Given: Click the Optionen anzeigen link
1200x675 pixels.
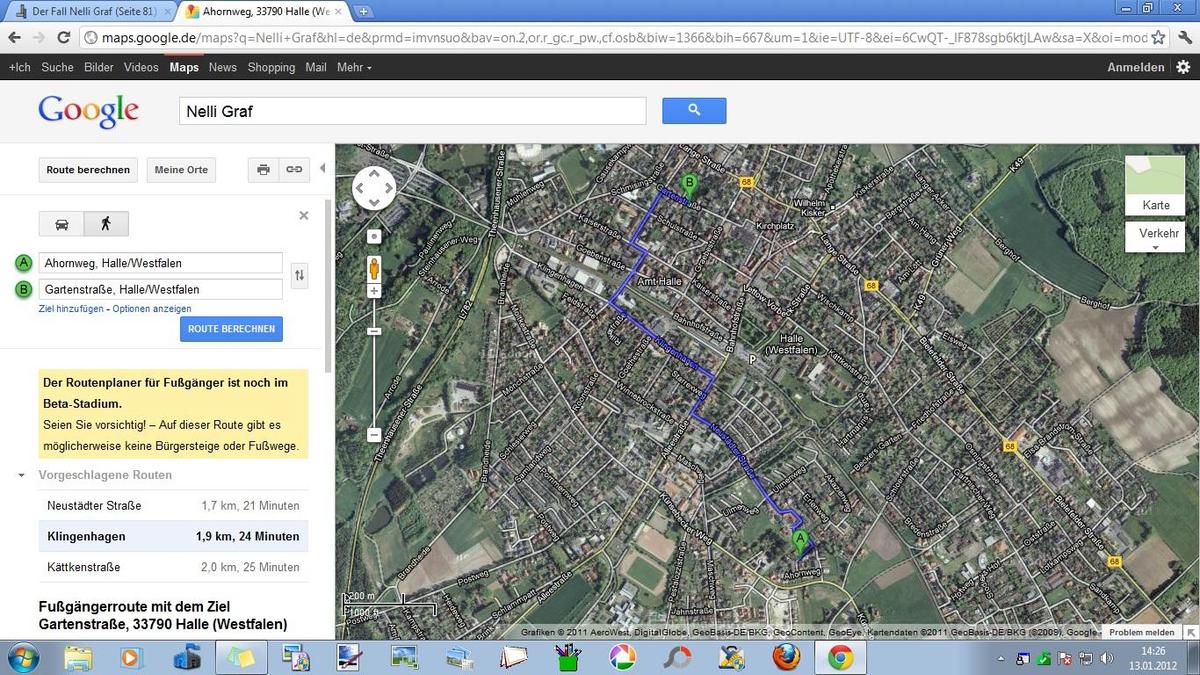Looking at the screenshot, I should (152, 309).
